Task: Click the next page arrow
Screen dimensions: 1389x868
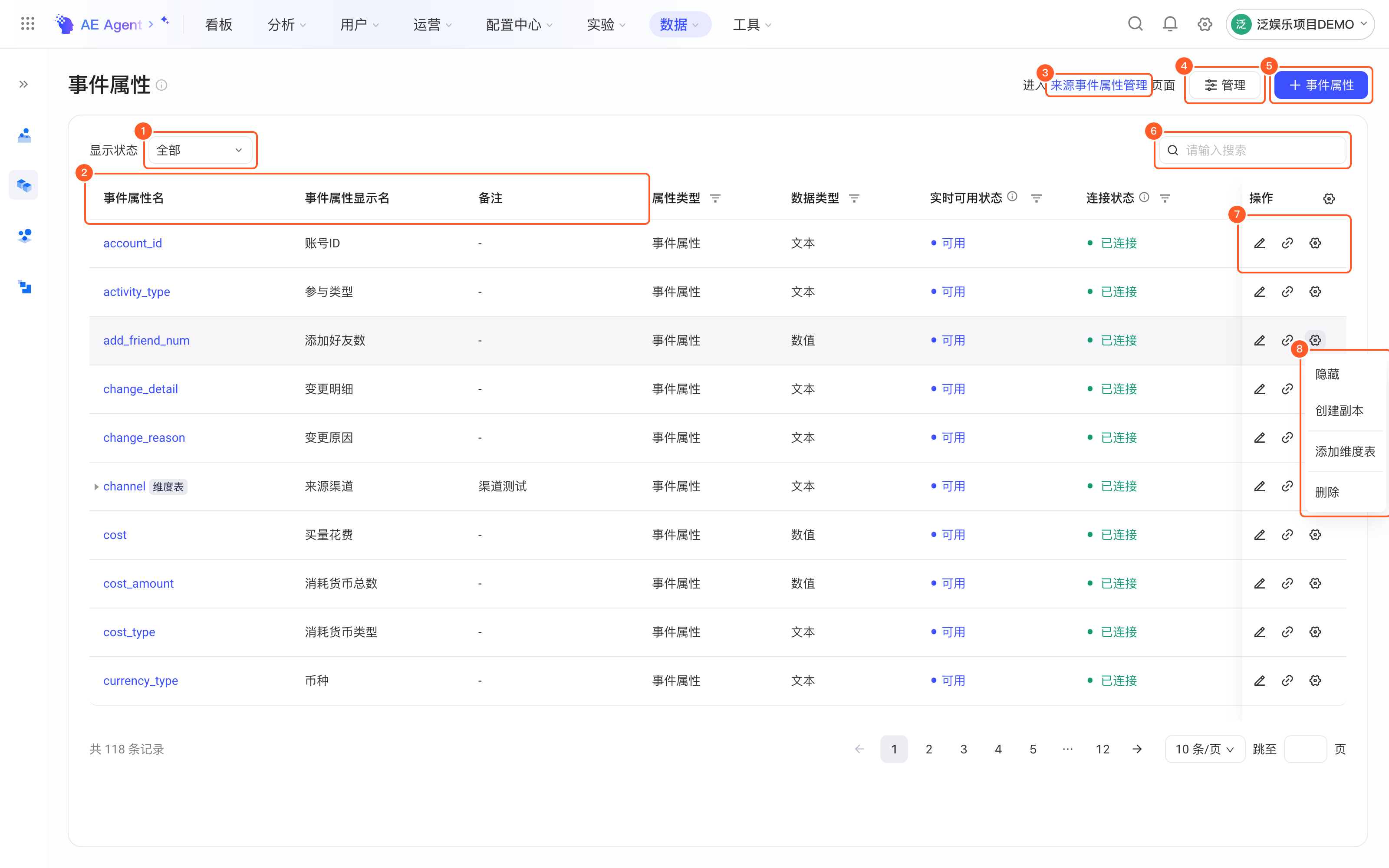Action: click(1136, 749)
